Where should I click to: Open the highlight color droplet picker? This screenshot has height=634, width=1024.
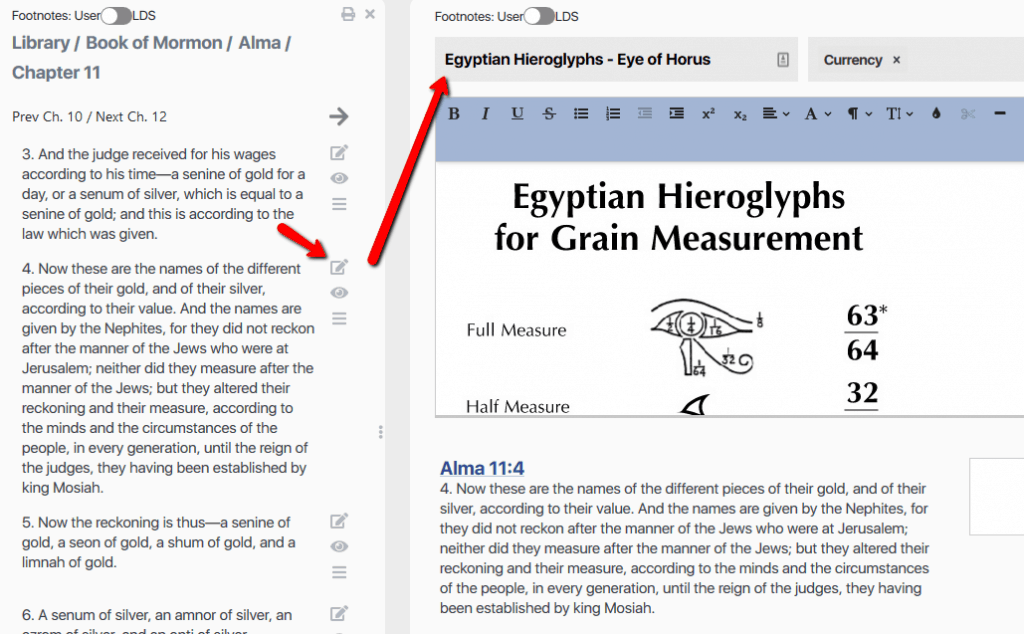pyautogui.click(x=935, y=113)
